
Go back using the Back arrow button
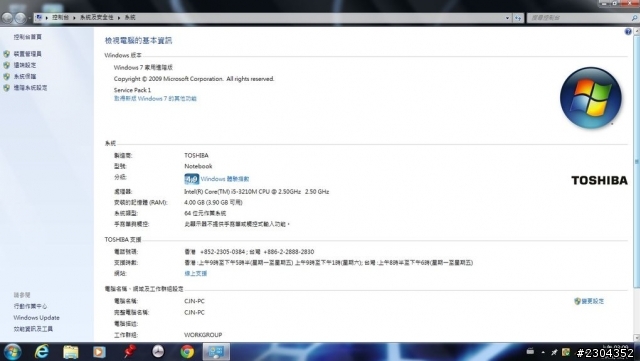pyautogui.click(x=8, y=18)
